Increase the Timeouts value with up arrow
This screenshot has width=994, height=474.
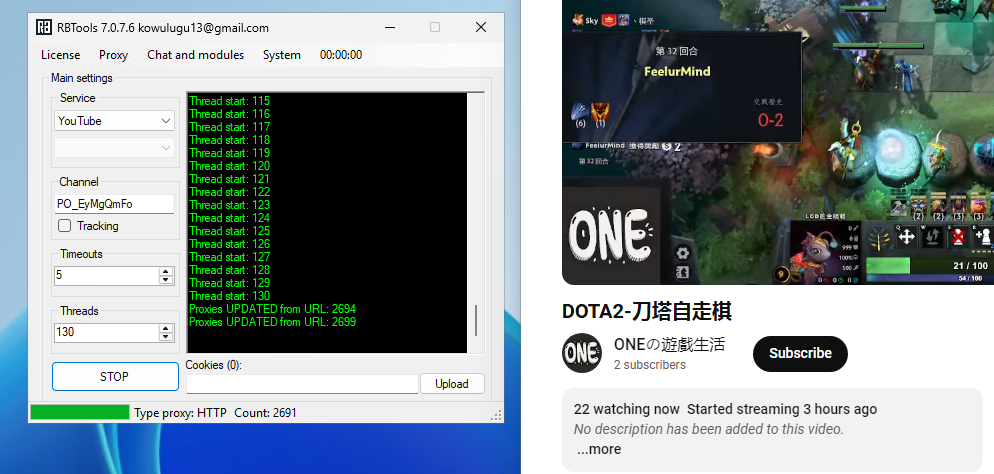pos(165,271)
